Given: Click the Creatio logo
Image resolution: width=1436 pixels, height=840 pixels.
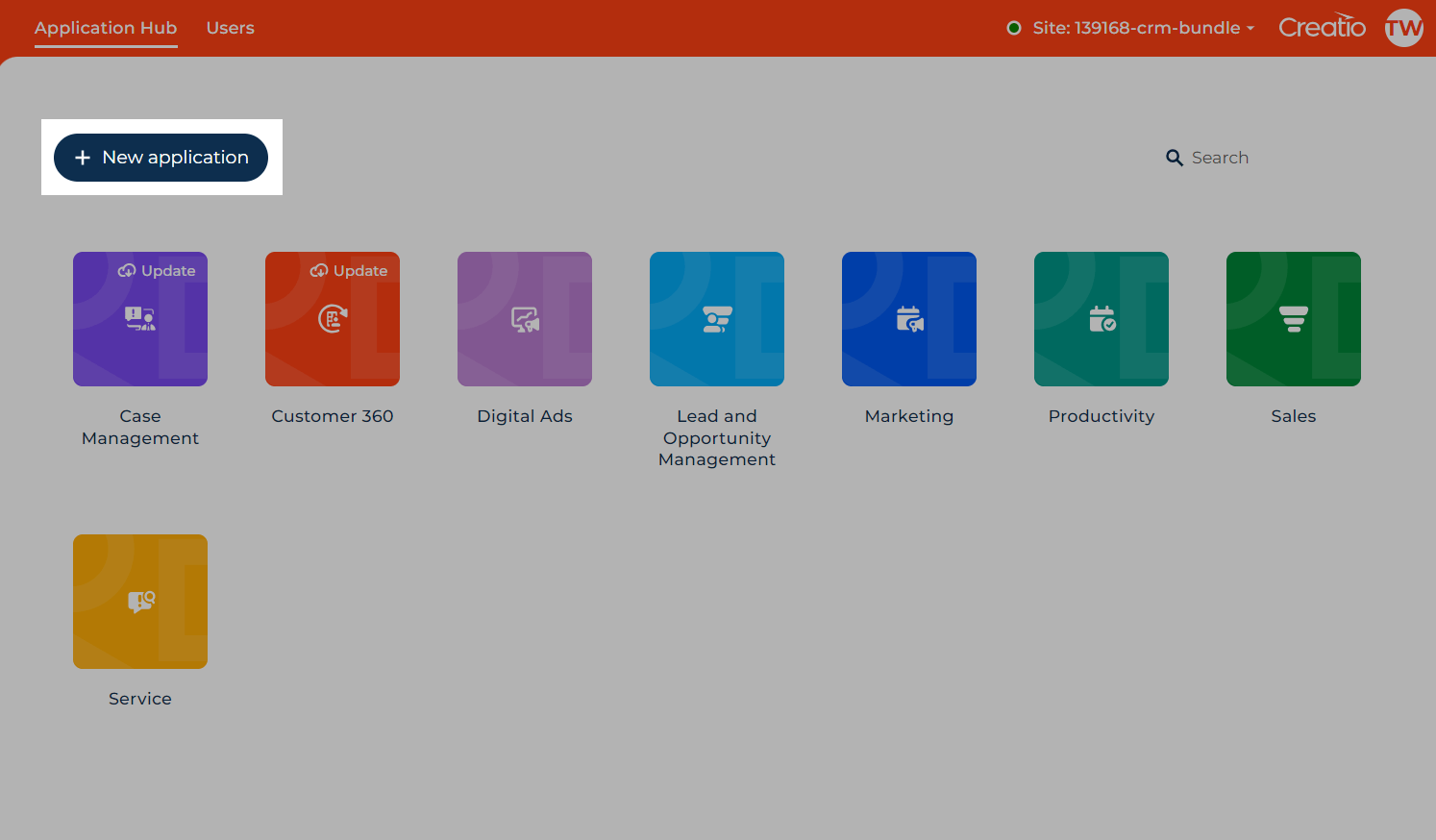Looking at the screenshot, I should [1322, 27].
